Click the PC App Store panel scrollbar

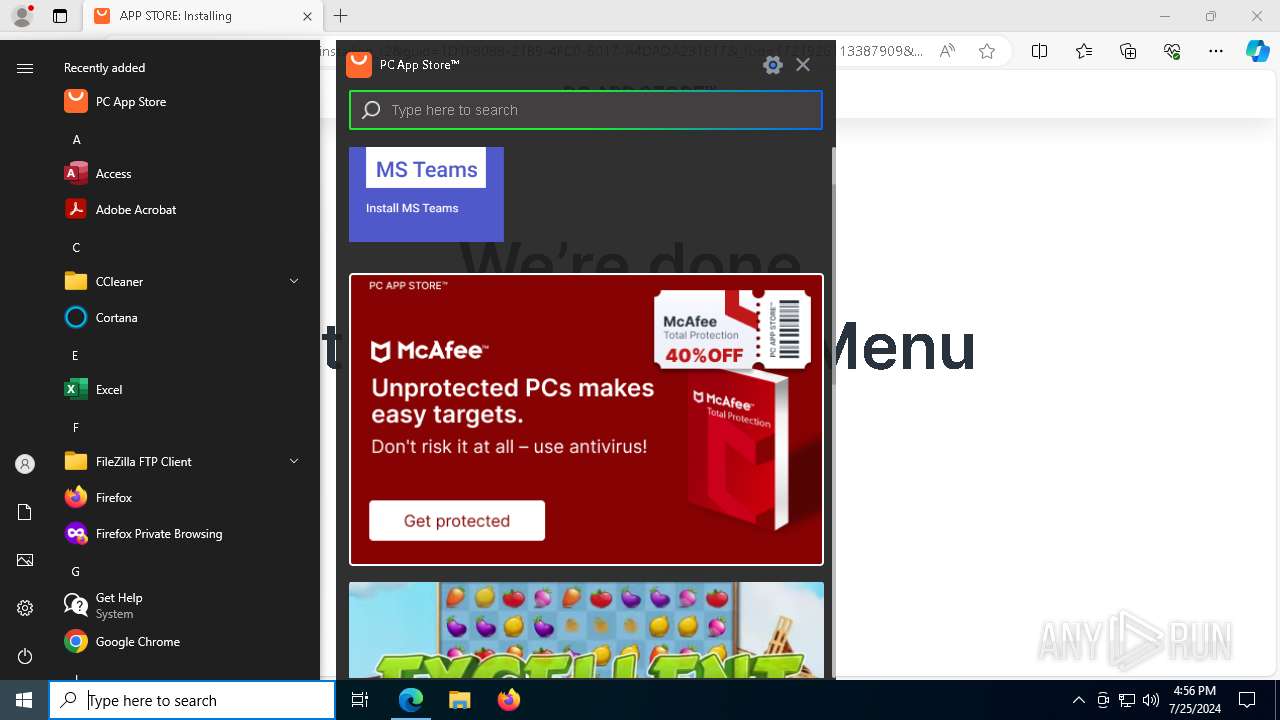[832, 267]
